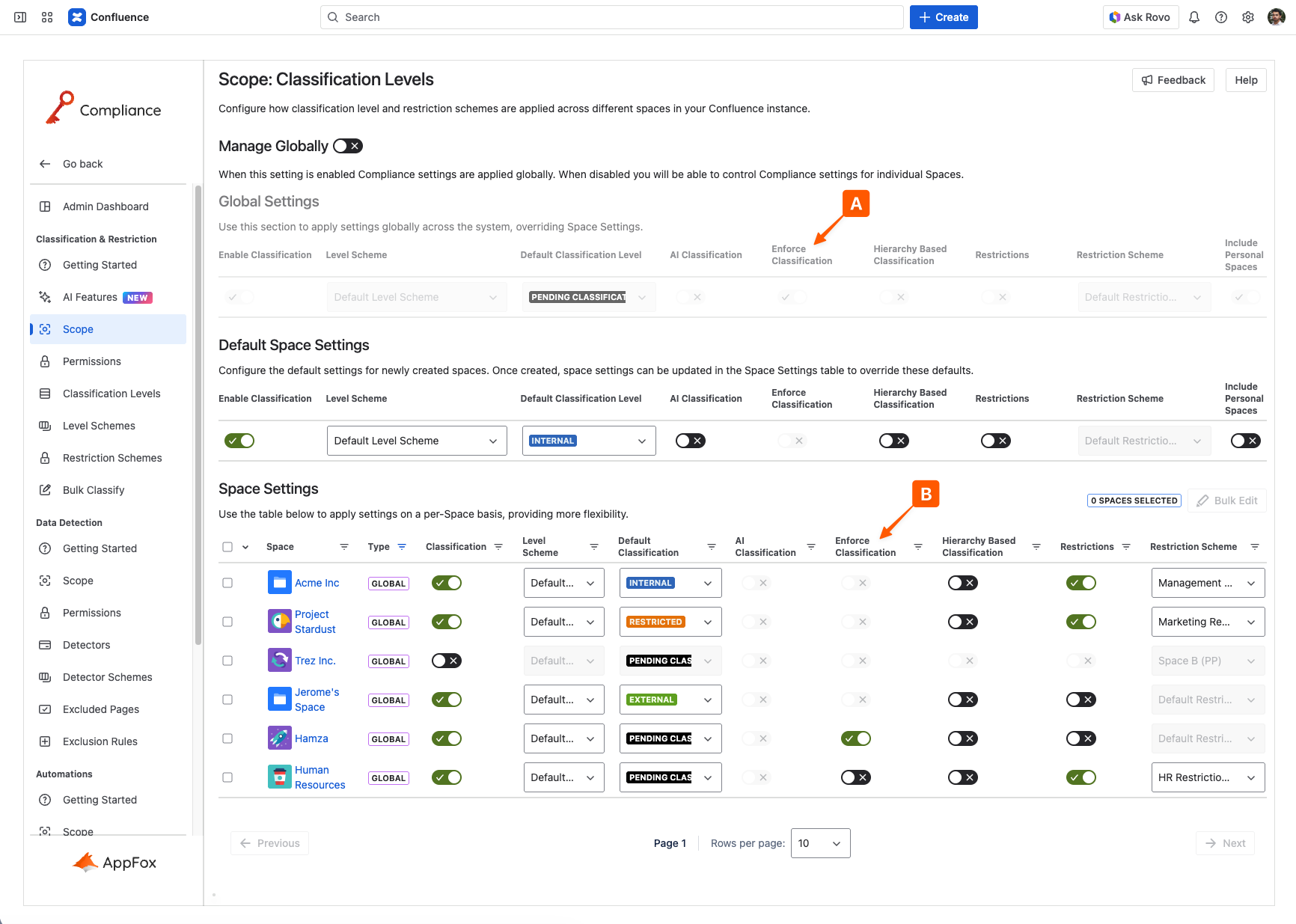Screen dimensions: 1296x924
Task: Open the notifications bell icon
Action: tap(1194, 17)
